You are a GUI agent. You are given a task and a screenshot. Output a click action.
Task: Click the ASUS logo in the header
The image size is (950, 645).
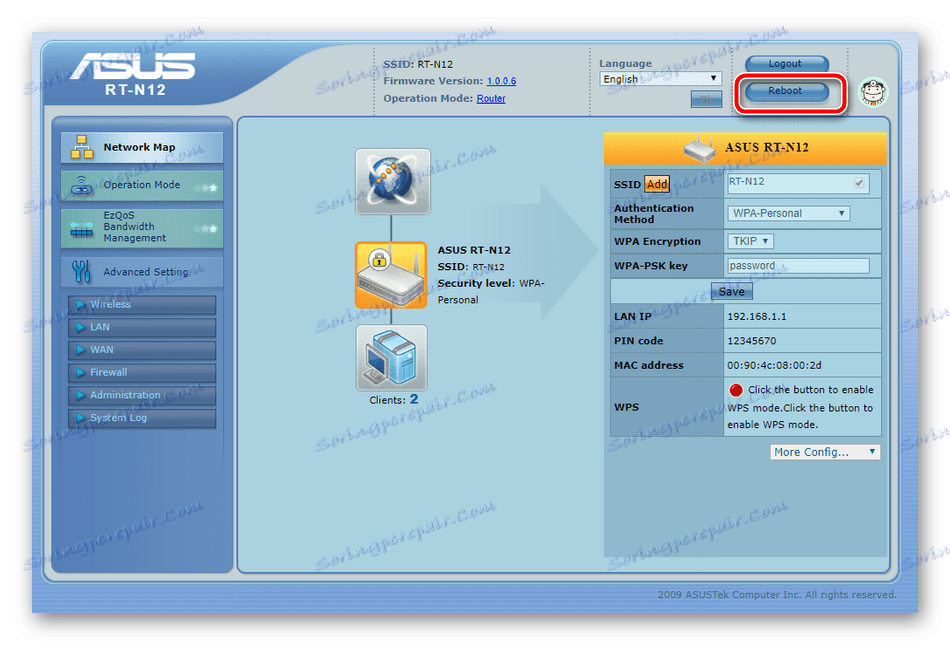(133, 66)
